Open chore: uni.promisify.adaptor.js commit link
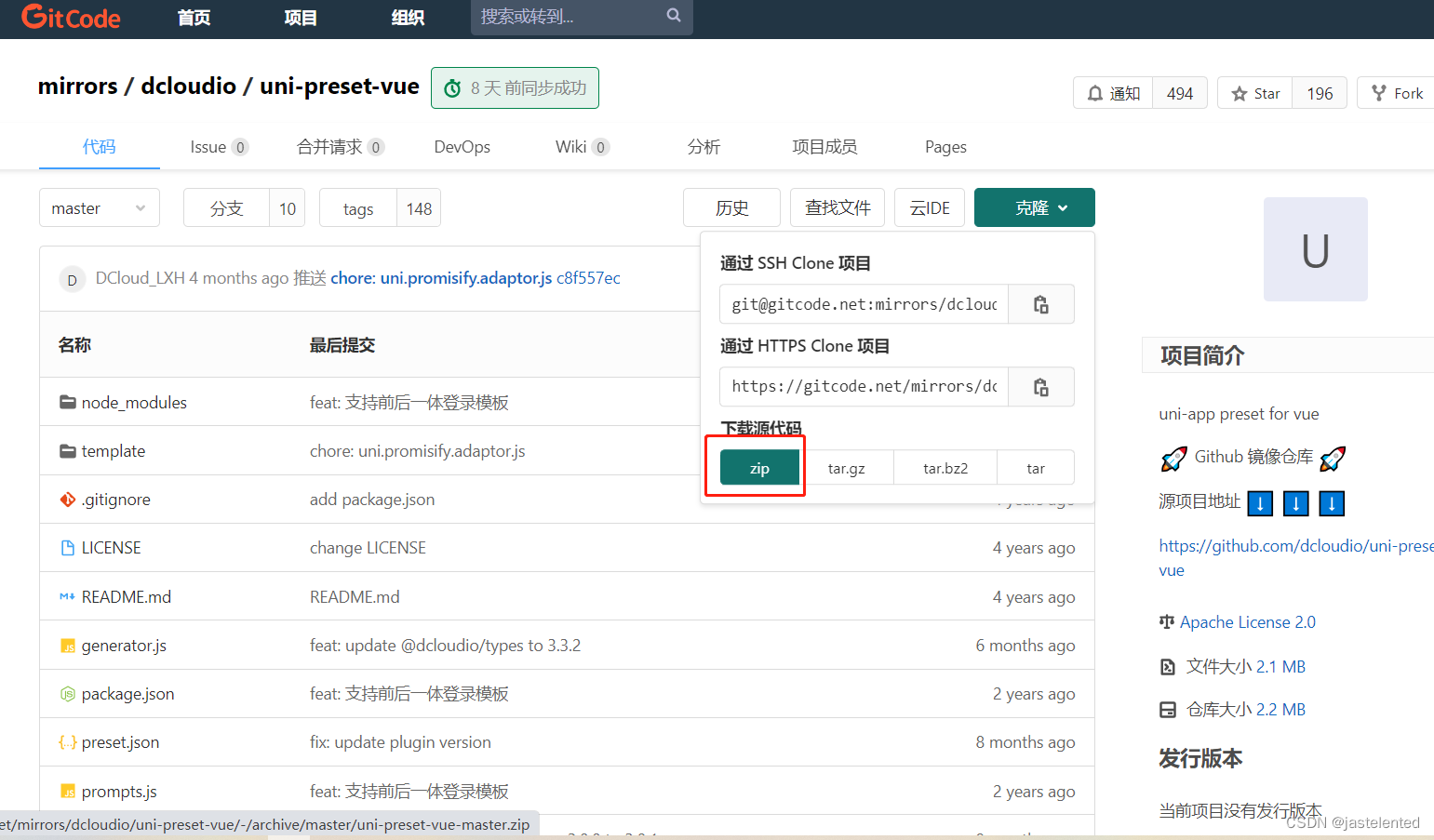This screenshot has height=840, width=1434. click(441, 278)
